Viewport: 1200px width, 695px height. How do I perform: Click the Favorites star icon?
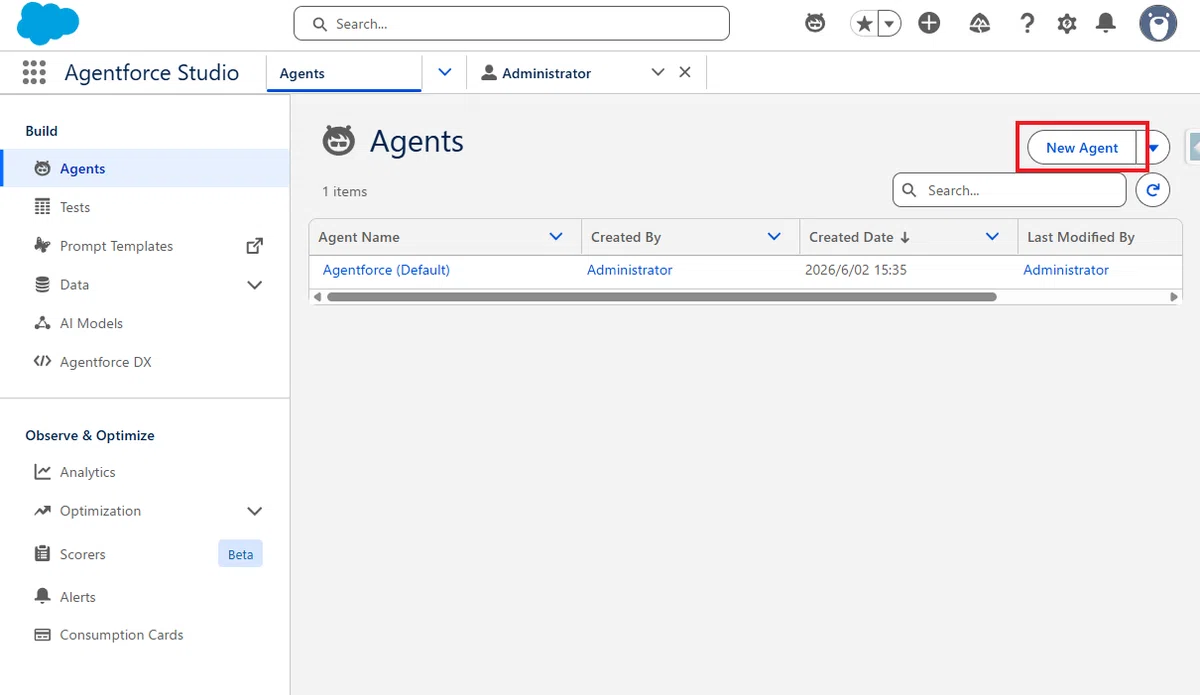click(x=864, y=23)
